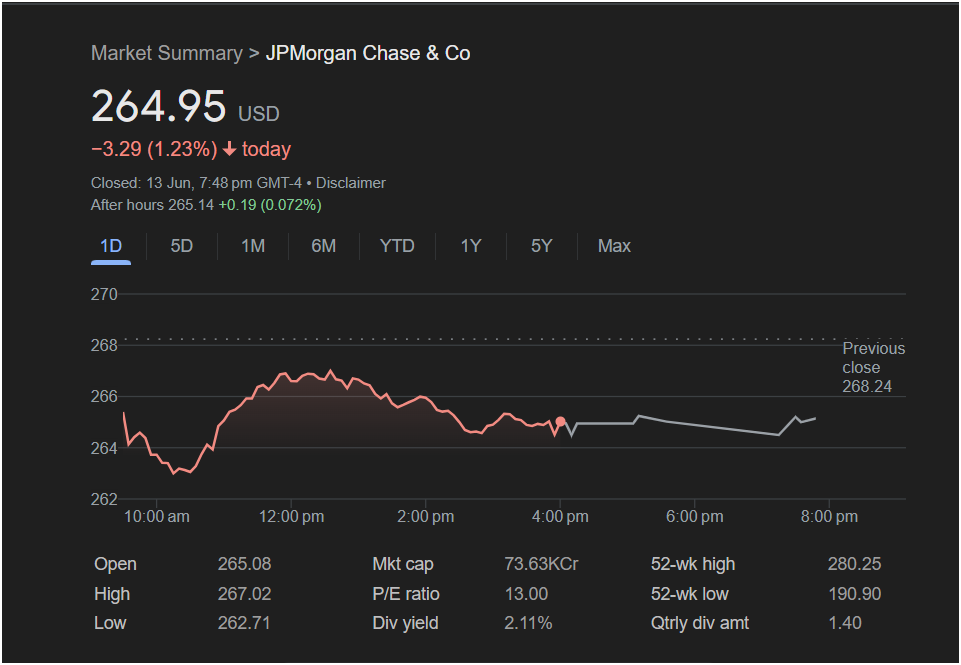
Task: Click the Qtrly div amt label
Action: pyautogui.click(x=700, y=623)
